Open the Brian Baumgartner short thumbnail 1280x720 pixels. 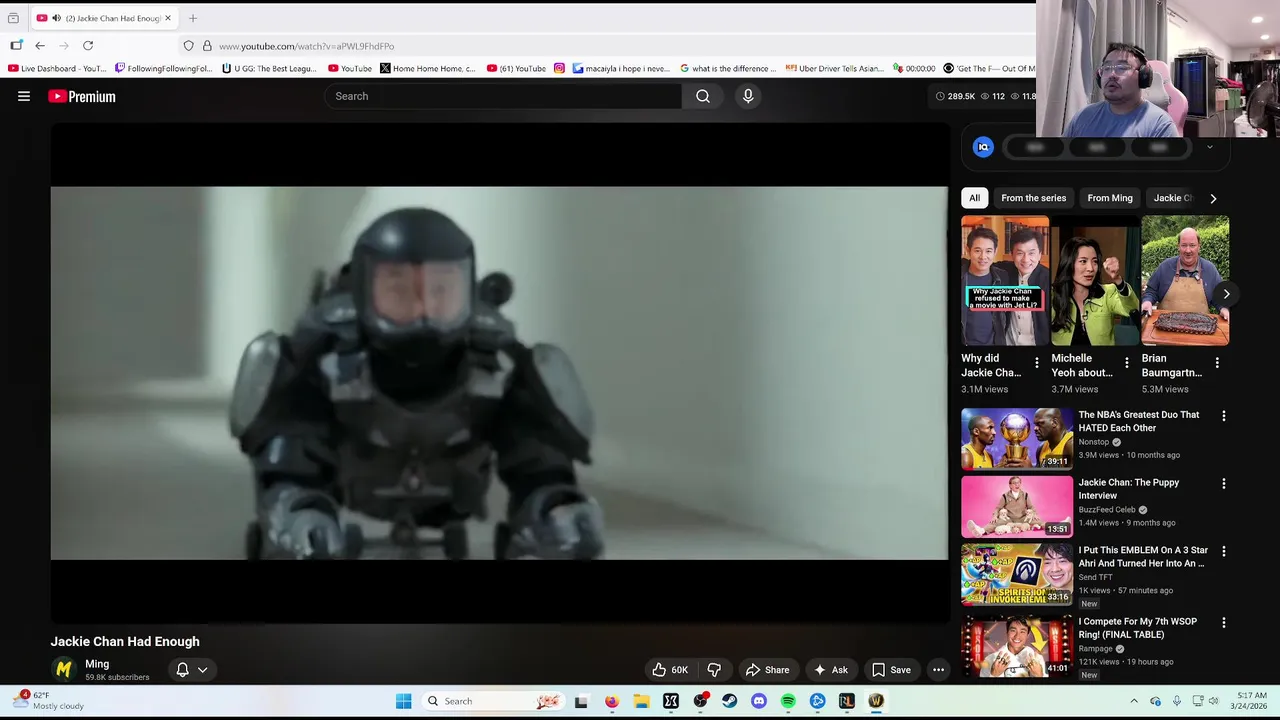coord(1185,281)
